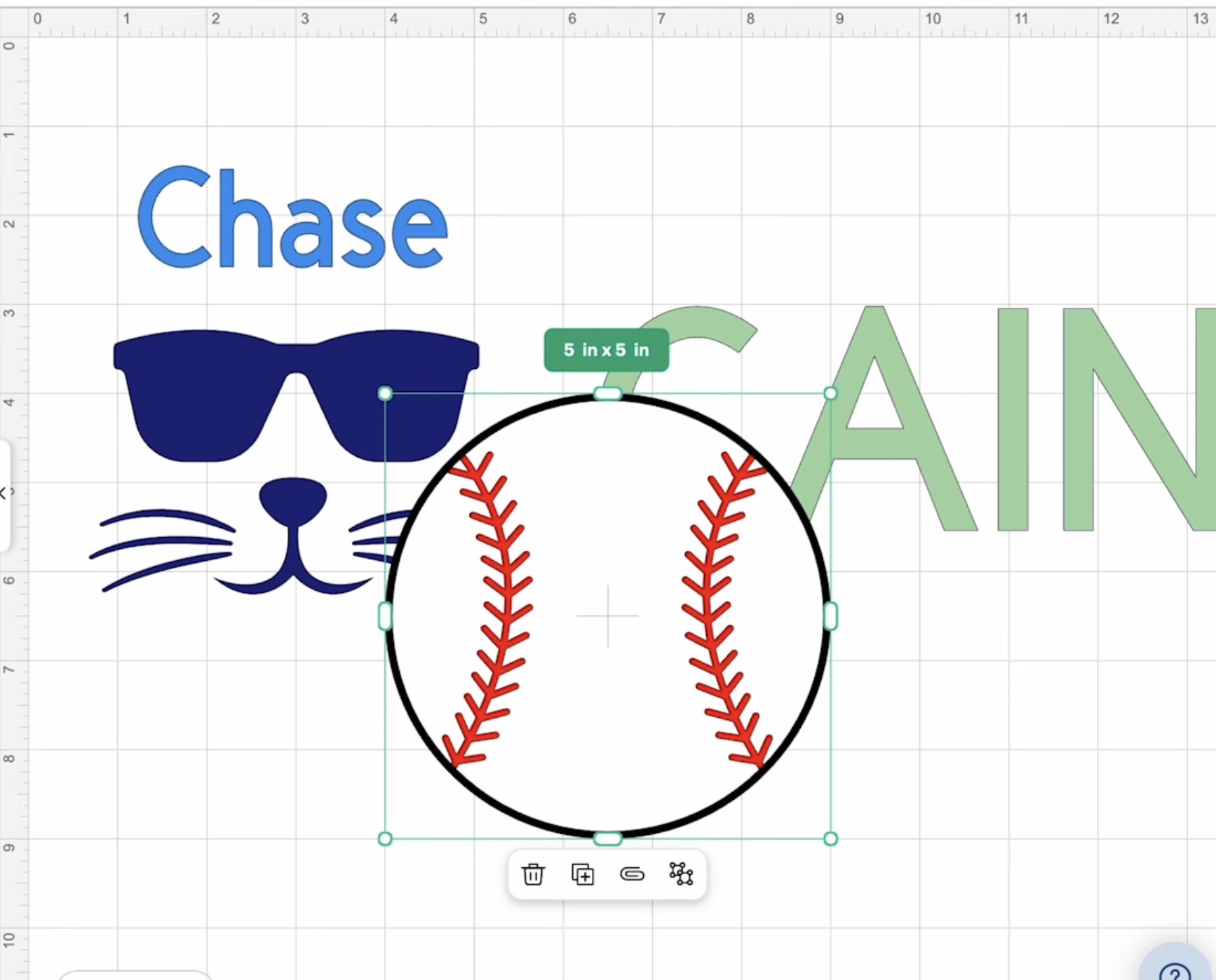Click the horizontal ruler at the 6 mark

click(572, 19)
